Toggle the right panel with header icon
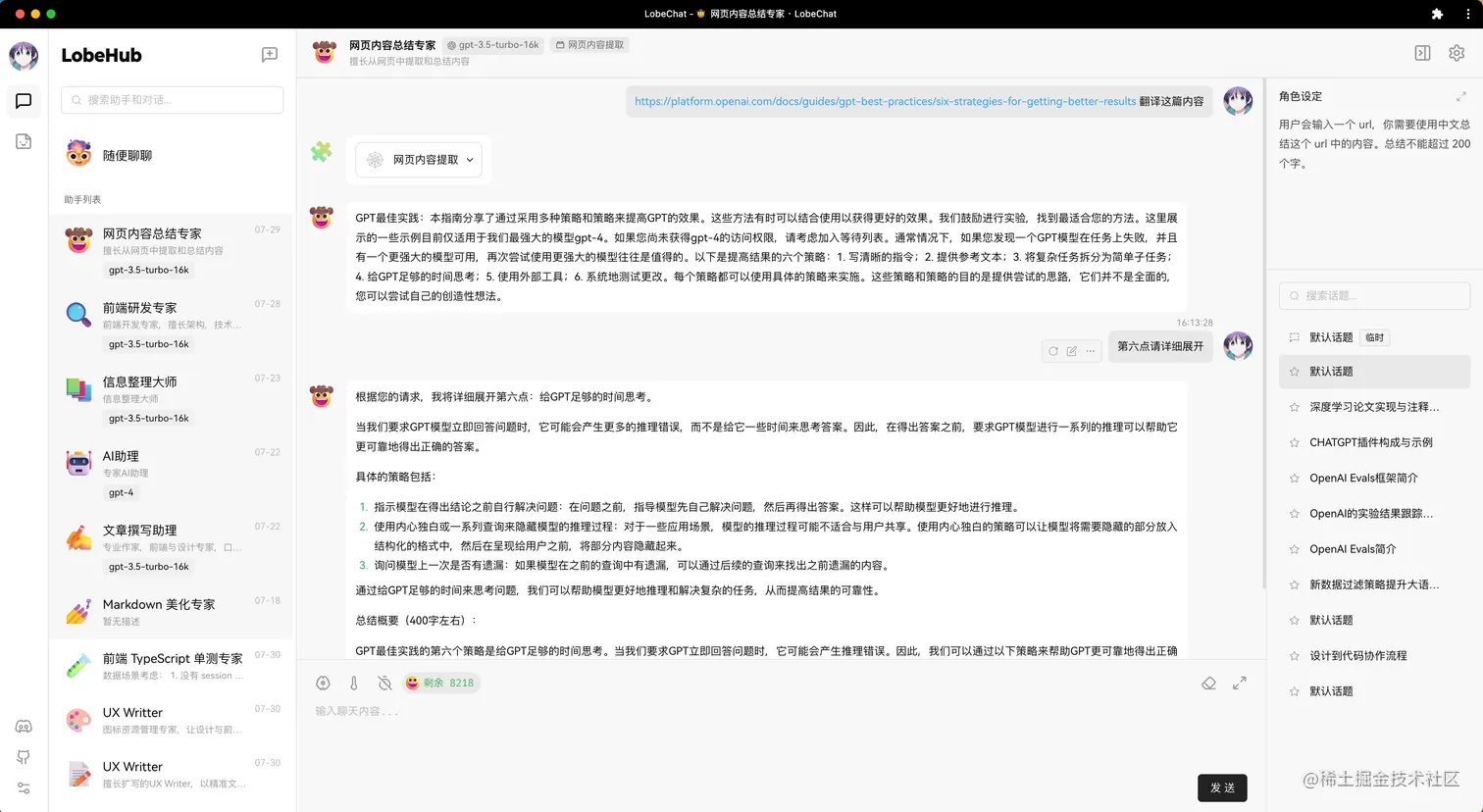Viewport: 1483px width, 812px height. coord(1422,53)
